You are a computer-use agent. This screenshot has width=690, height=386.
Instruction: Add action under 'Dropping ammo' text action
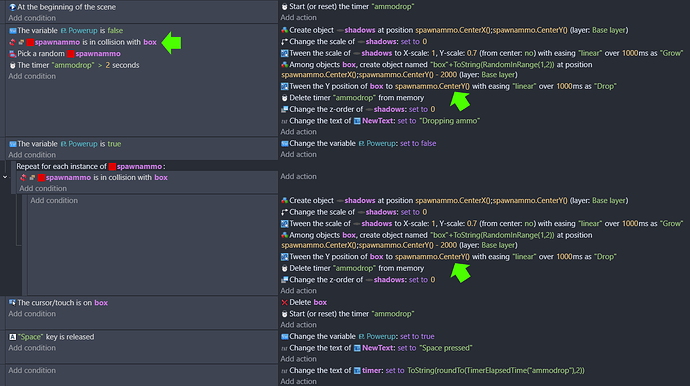(x=298, y=132)
